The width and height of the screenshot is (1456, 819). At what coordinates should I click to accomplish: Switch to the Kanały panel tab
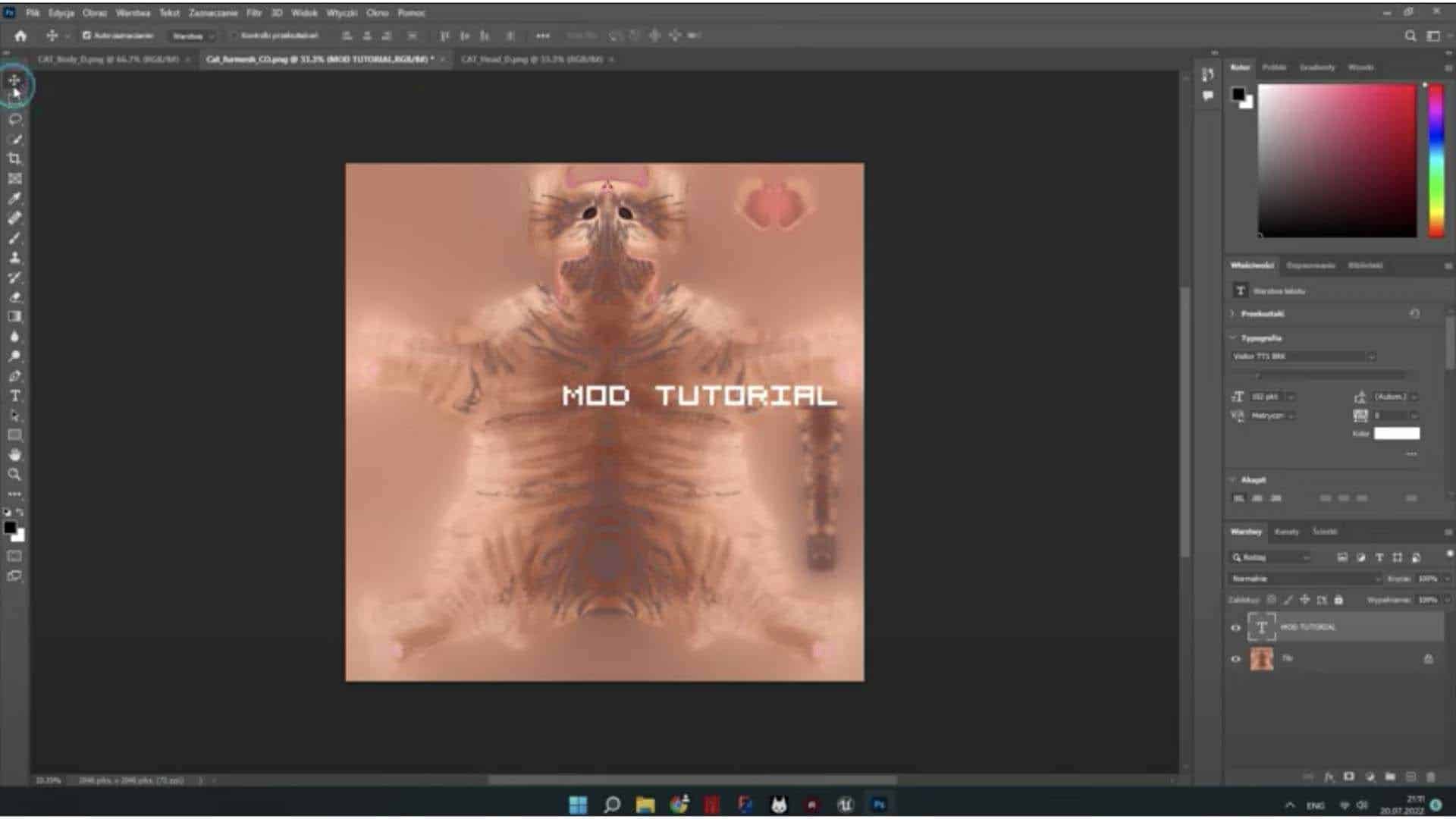(x=1287, y=532)
